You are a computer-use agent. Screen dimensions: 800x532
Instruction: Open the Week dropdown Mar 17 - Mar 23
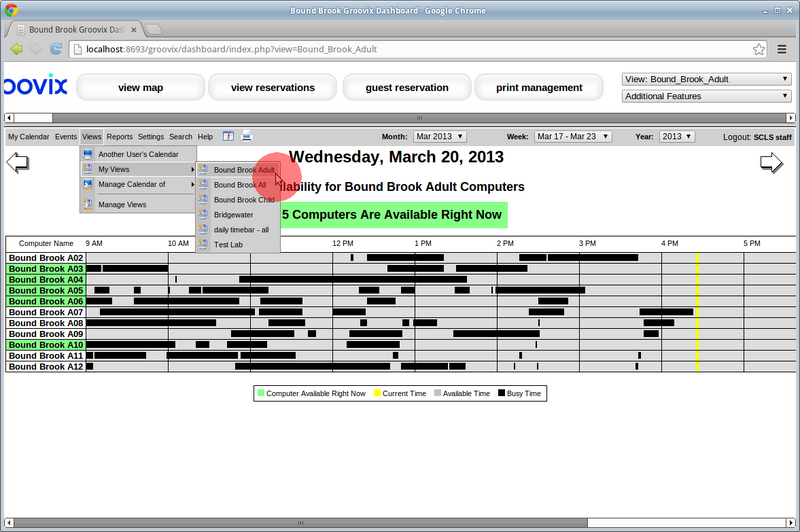coord(572,136)
